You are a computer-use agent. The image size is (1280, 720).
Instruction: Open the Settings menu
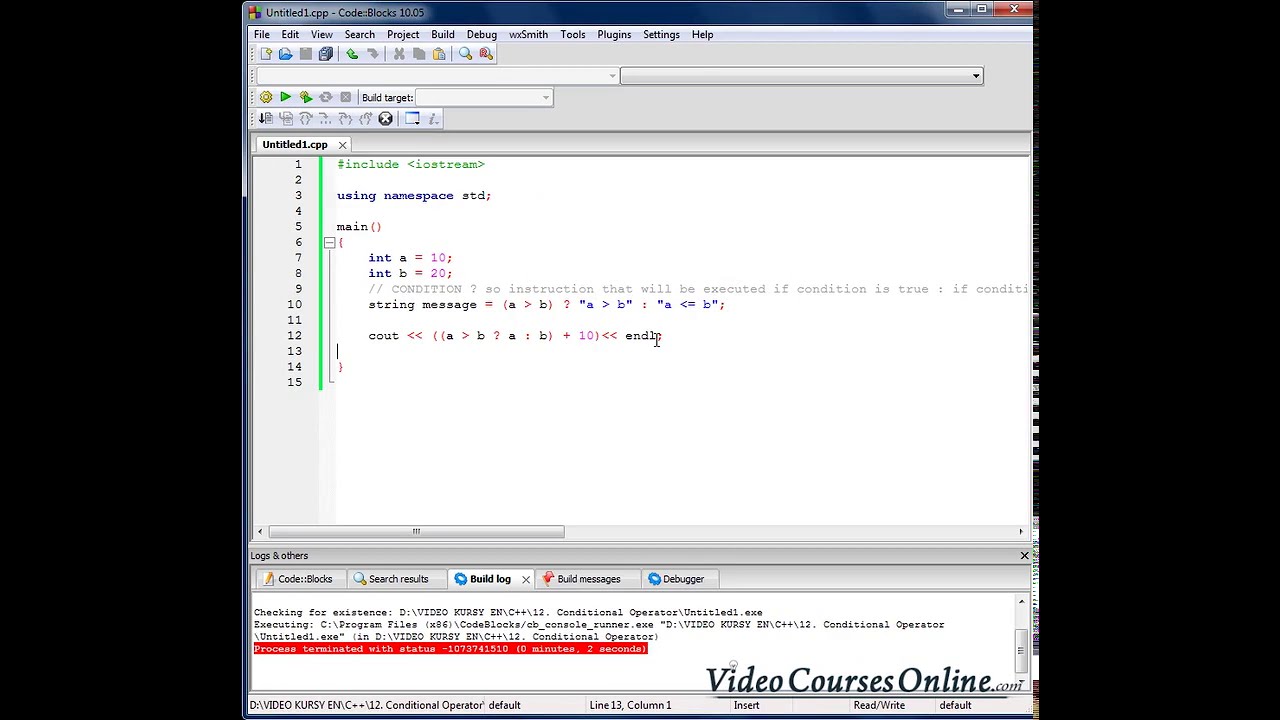point(661,34)
